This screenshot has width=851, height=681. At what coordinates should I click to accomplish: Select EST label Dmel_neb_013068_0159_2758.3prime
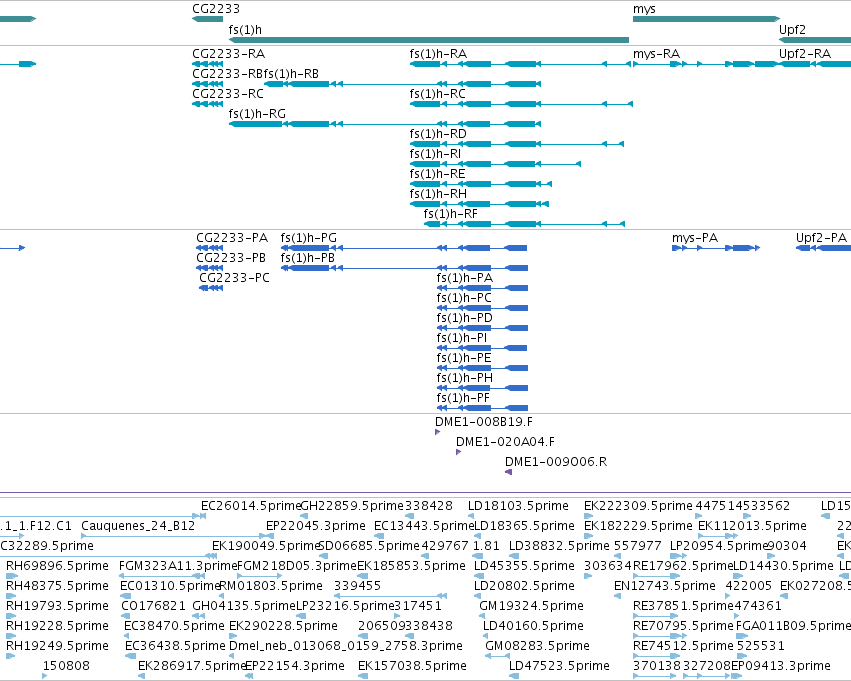pos(346,646)
